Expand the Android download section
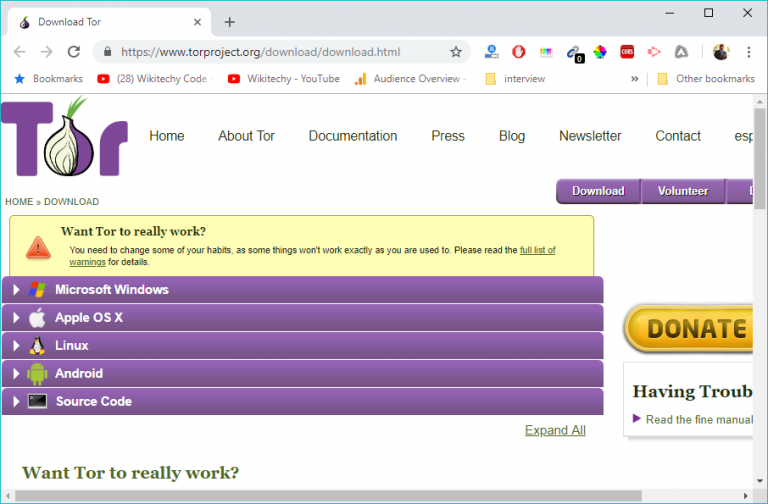This screenshot has width=768, height=504. pyautogui.click(x=78, y=374)
